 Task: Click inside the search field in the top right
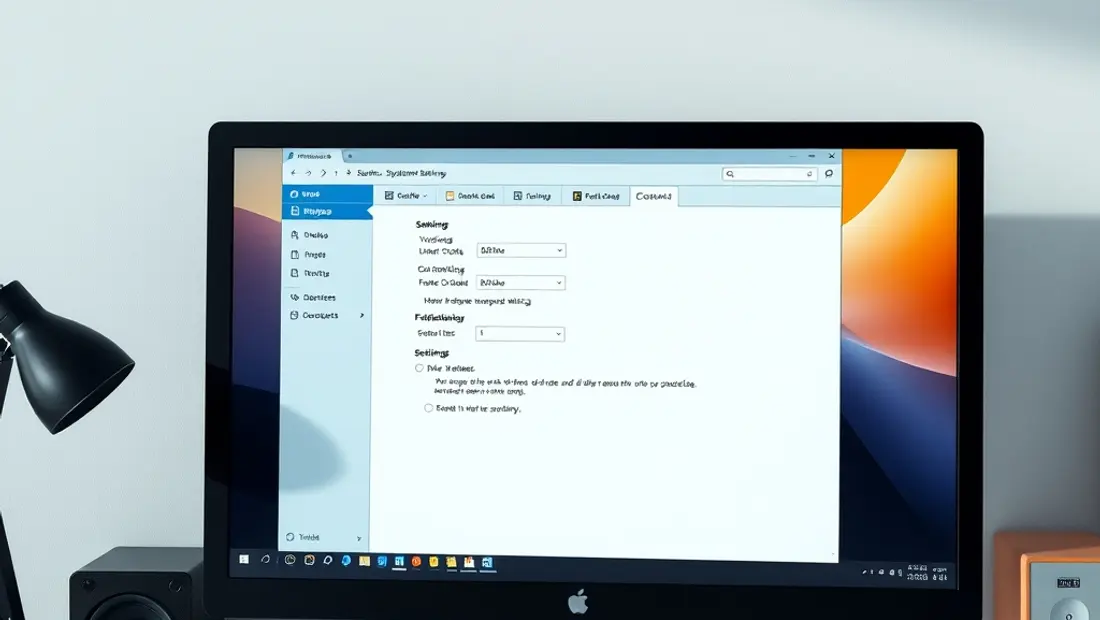tap(770, 174)
